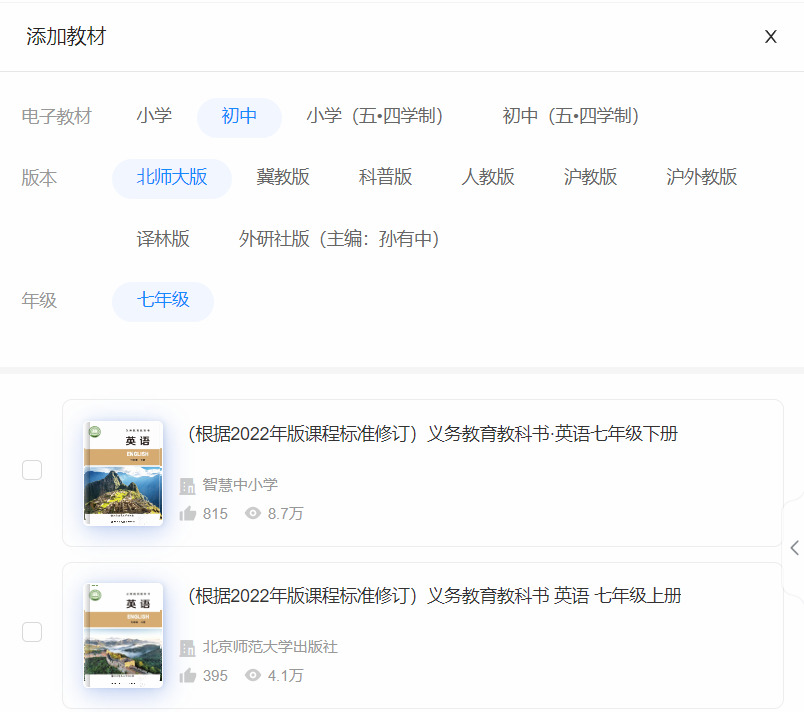Switch to the 小学 tab

154,116
